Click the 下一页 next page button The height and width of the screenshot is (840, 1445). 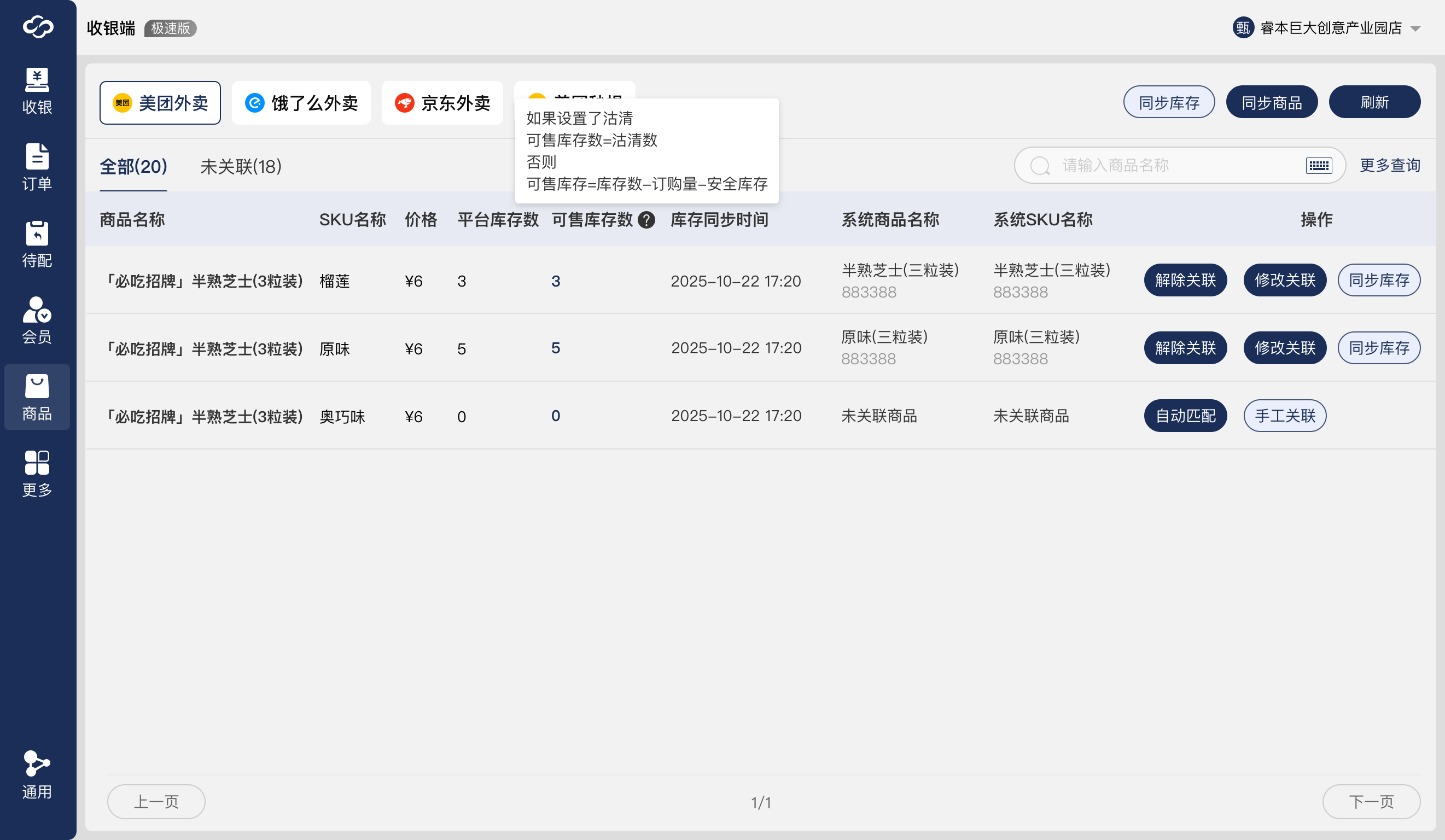[x=1371, y=801]
